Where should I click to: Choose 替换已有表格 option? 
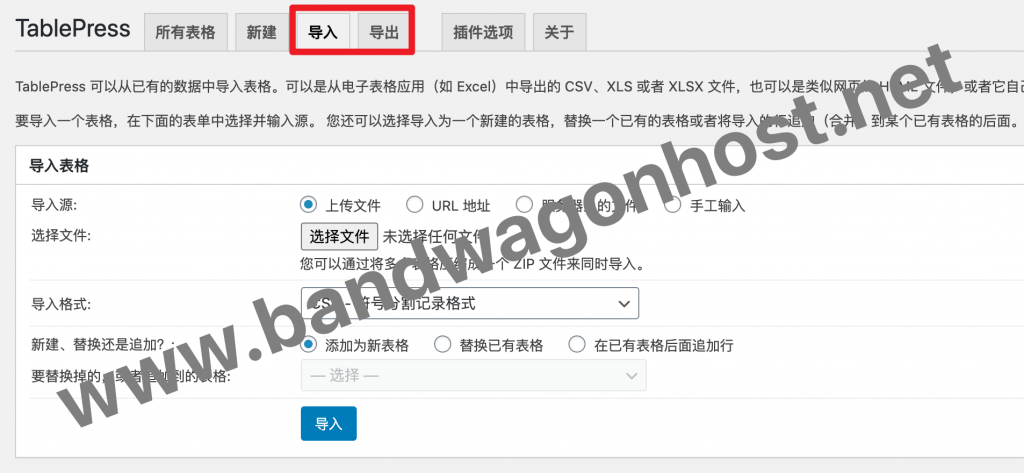click(443, 344)
